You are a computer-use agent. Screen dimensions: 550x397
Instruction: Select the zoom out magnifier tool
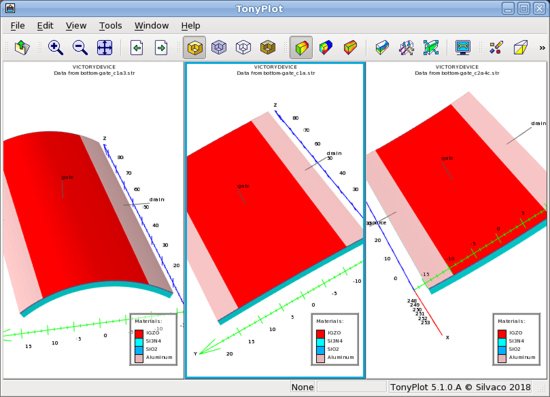pos(80,47)
